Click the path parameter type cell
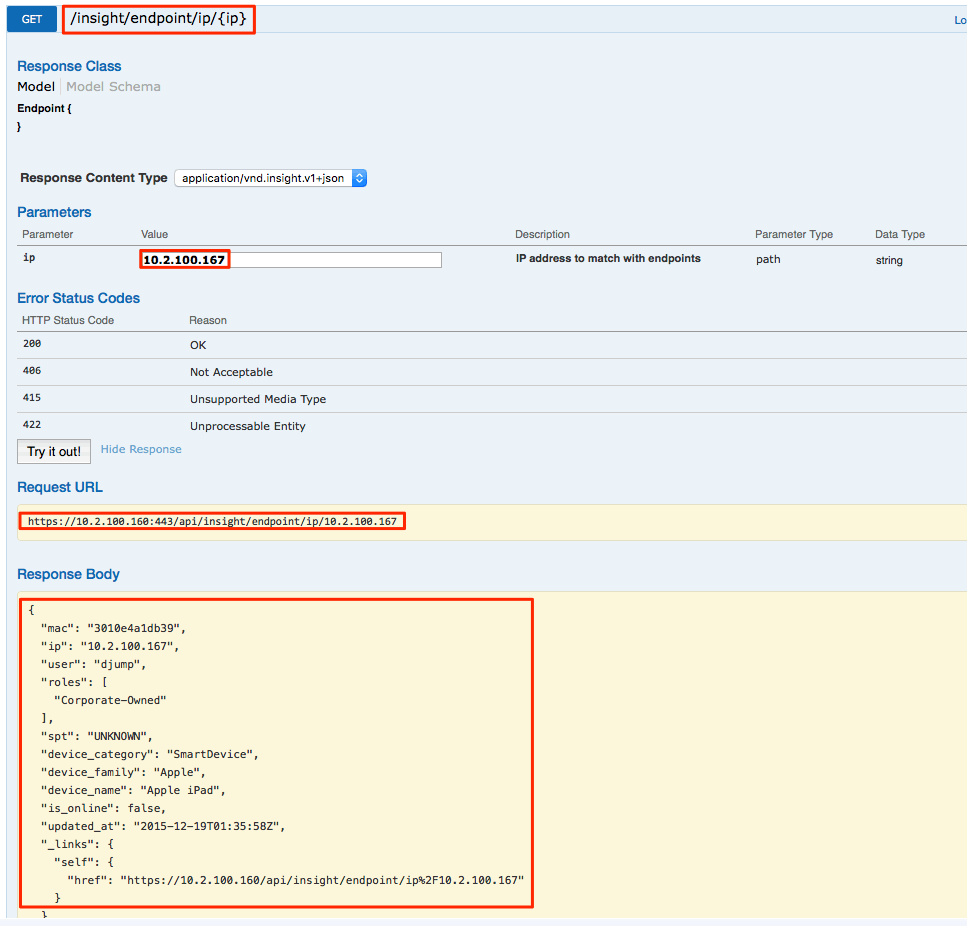Viewport: 967px width, 926px height. (768, 260)
